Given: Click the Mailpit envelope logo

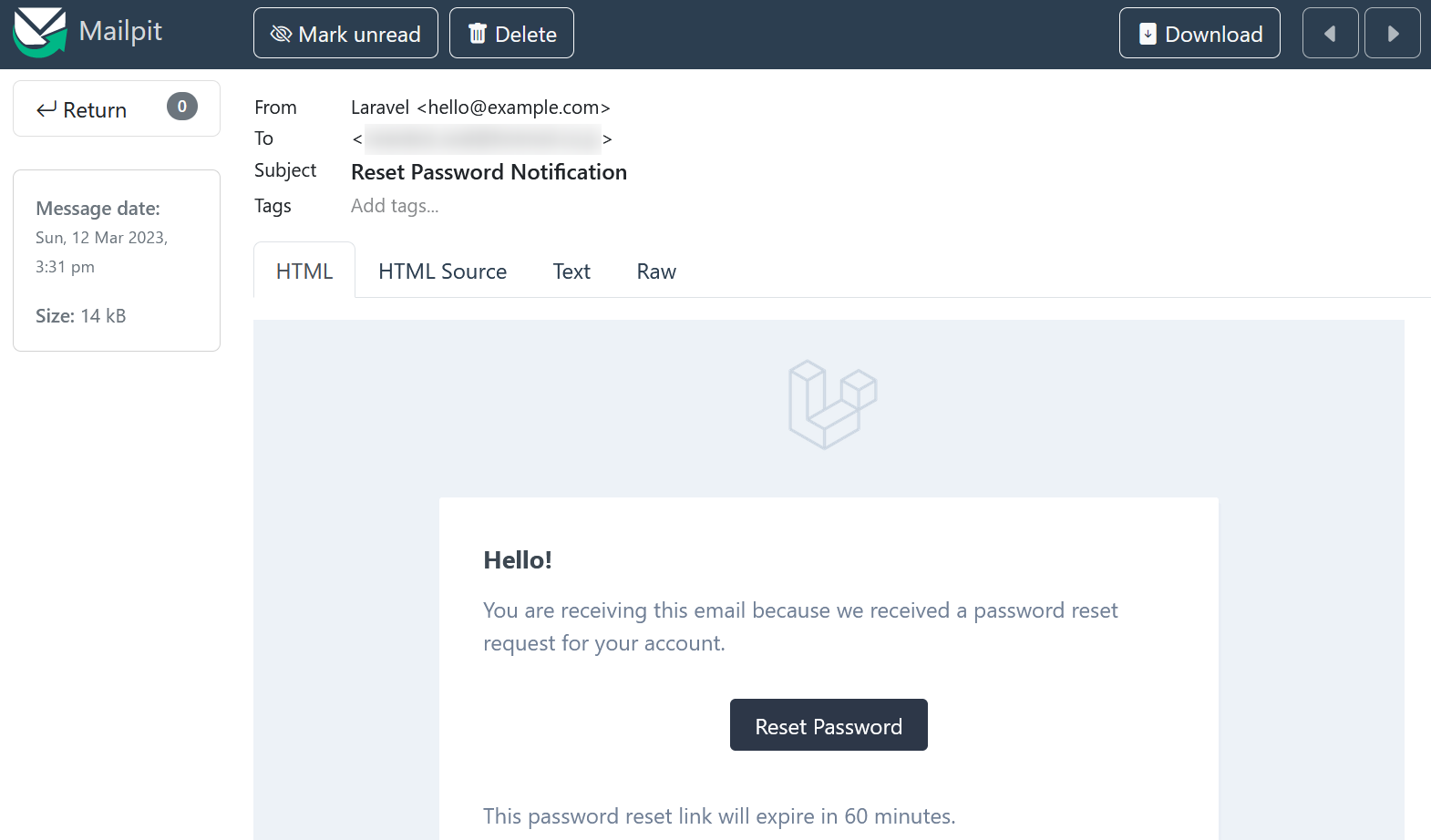Looking at the screenshot, I should (x=40, y=32).
